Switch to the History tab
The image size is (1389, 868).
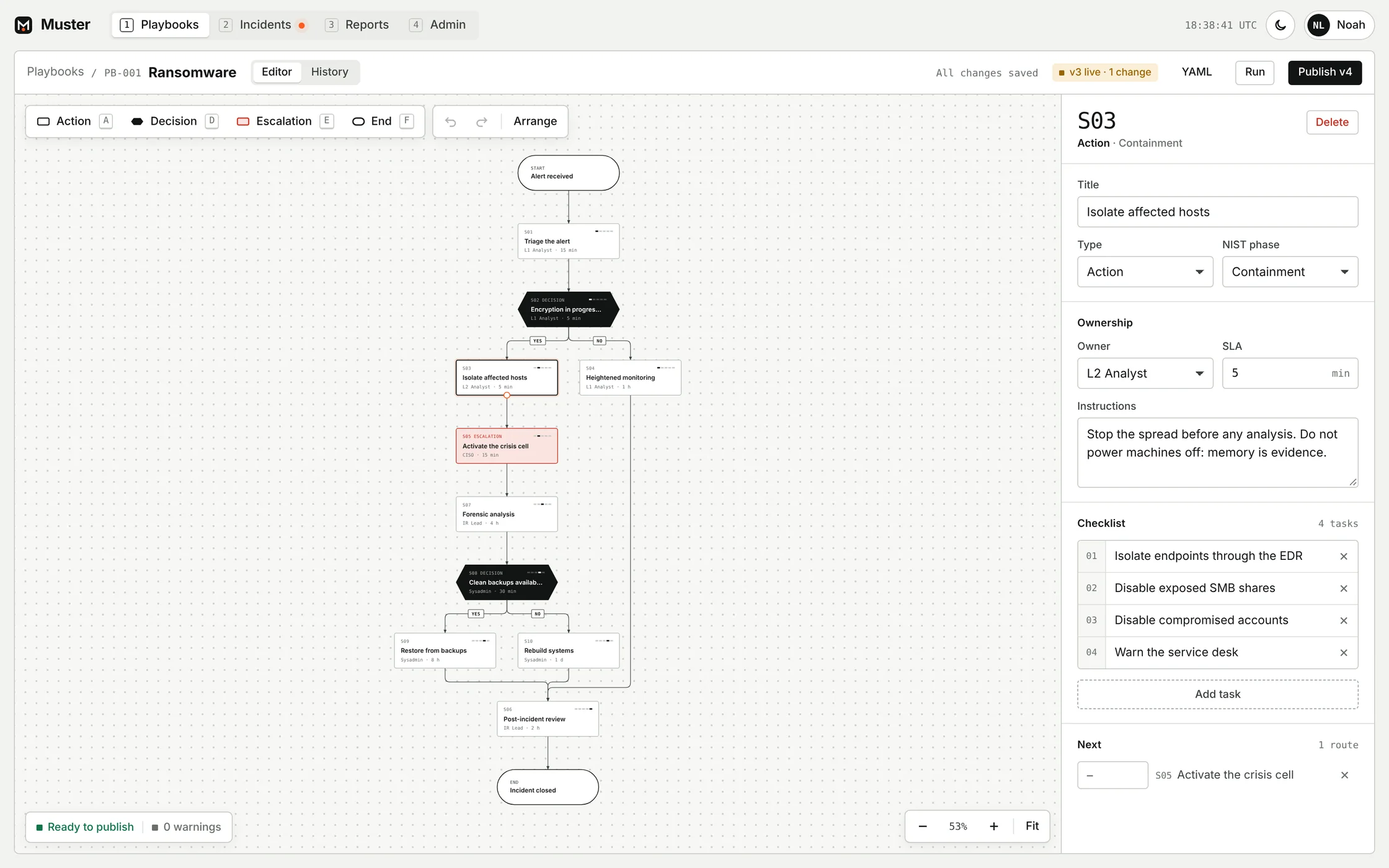(x=329, y=72)
